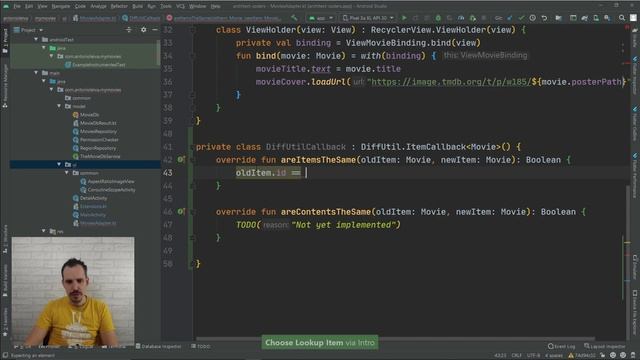The height and width of the screenshot is (360, 640).
Task: Open the Window menu
Action: (x=198, y=6)
